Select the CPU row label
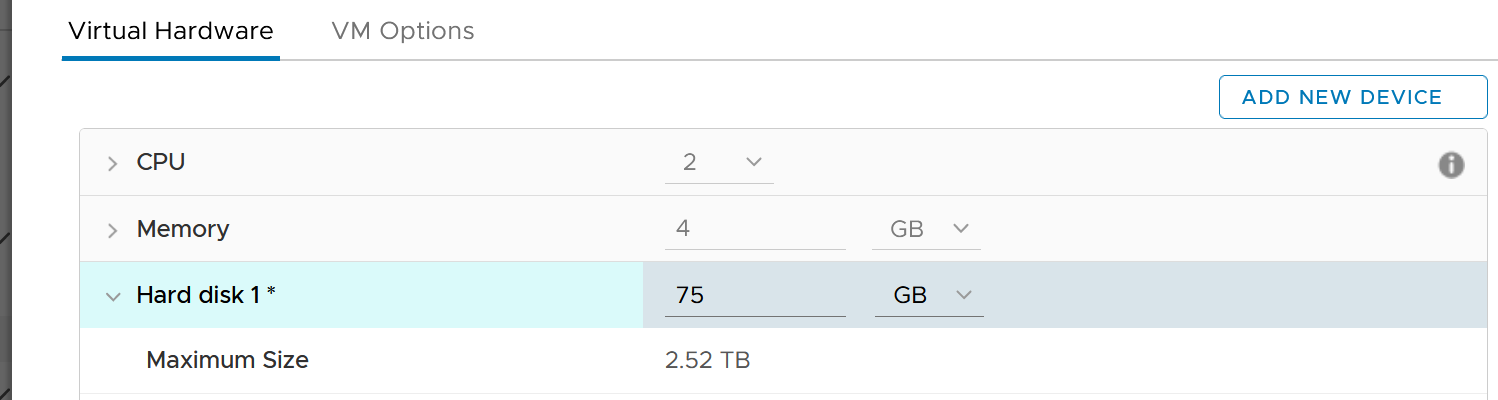Screen dimensions: 1498x400 (161, 162)
